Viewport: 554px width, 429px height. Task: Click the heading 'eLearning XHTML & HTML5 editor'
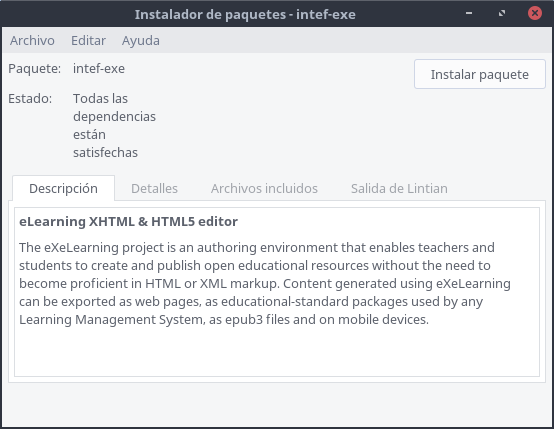(128, 222)
